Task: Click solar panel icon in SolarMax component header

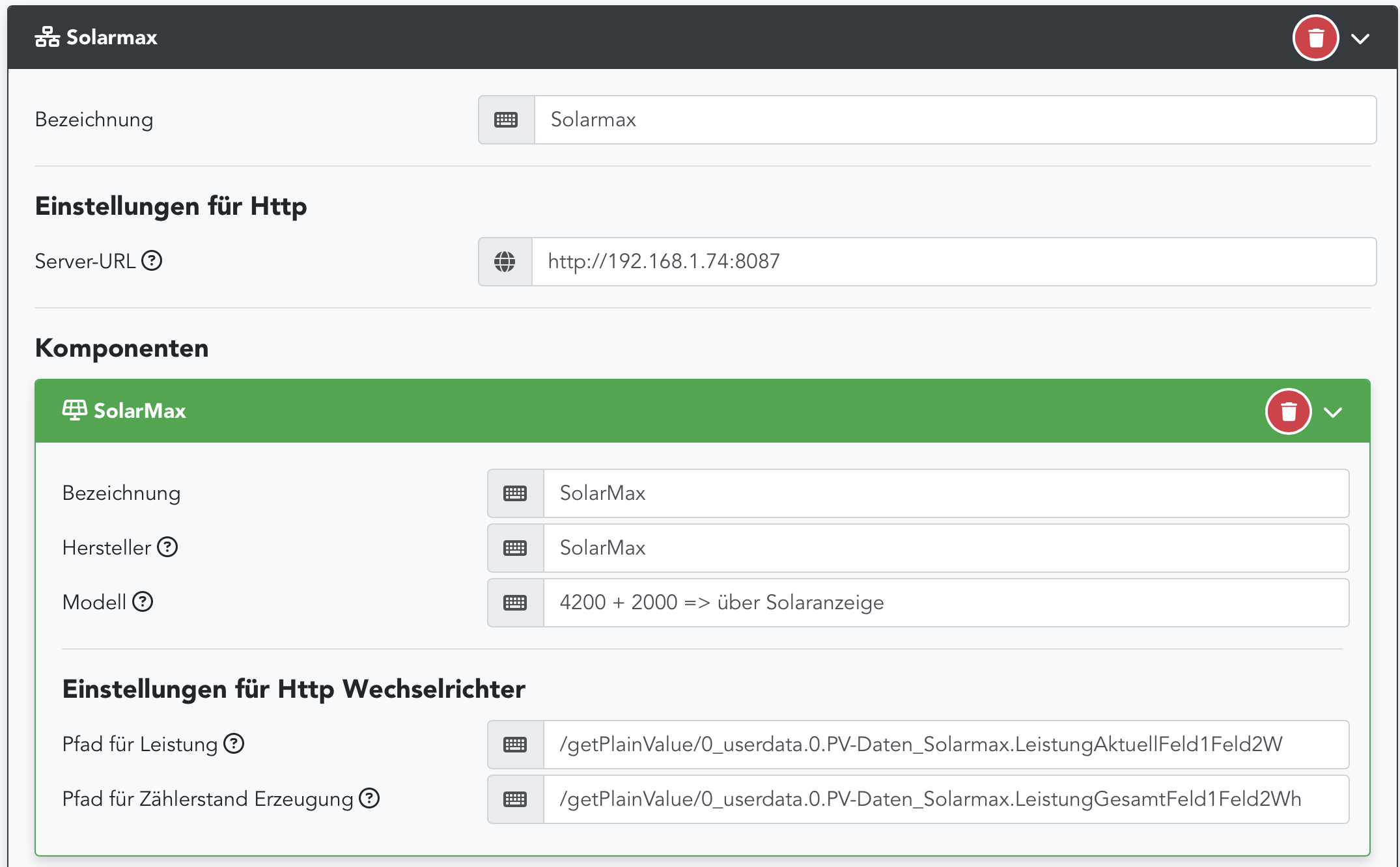Action: click(74, 411)
